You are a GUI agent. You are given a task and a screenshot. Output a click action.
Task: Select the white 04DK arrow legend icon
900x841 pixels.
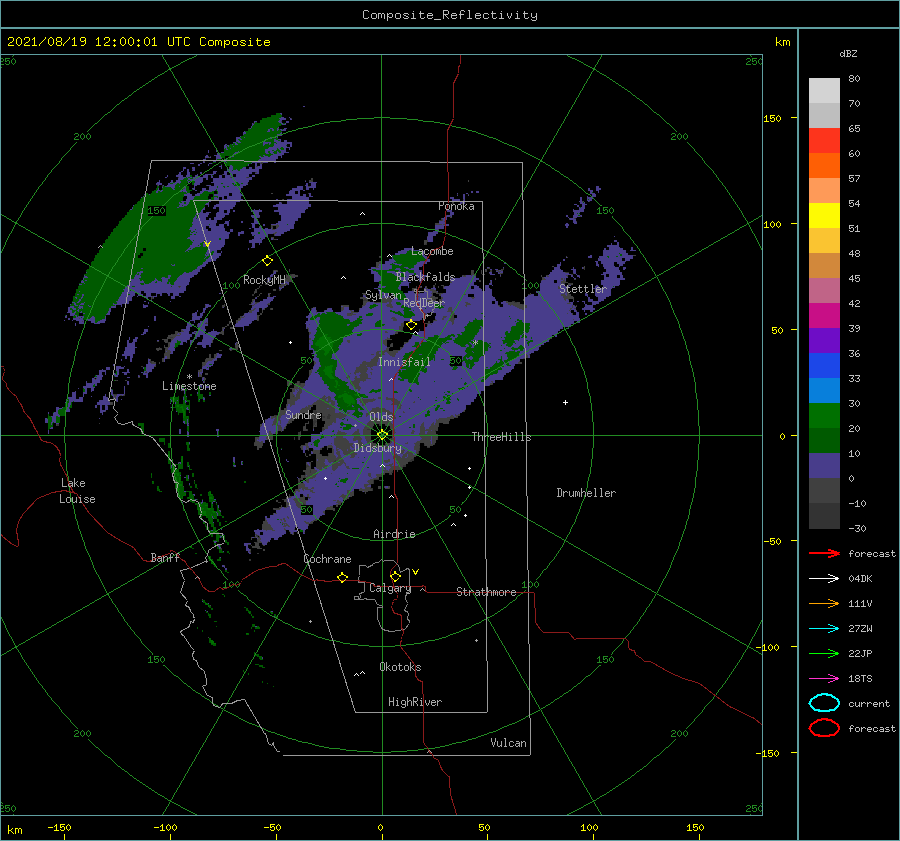pos(824,578)
